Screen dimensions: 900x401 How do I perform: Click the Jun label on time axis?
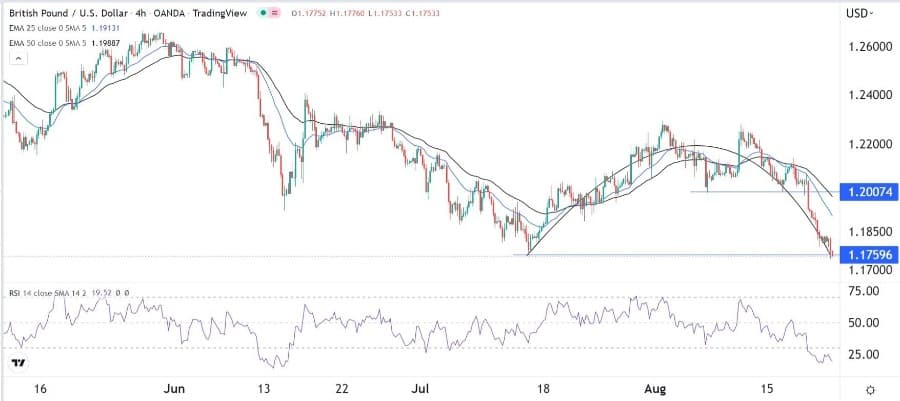pos(175,387)
